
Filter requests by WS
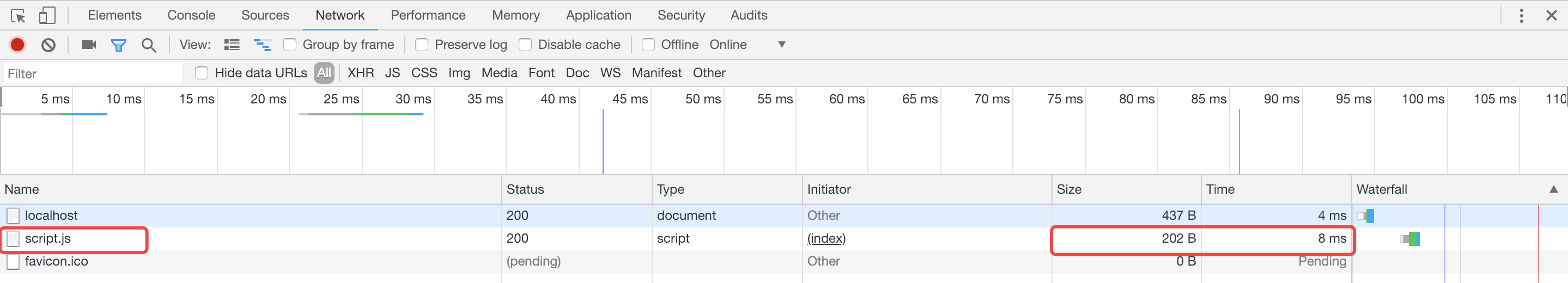(x=611, y=73)
